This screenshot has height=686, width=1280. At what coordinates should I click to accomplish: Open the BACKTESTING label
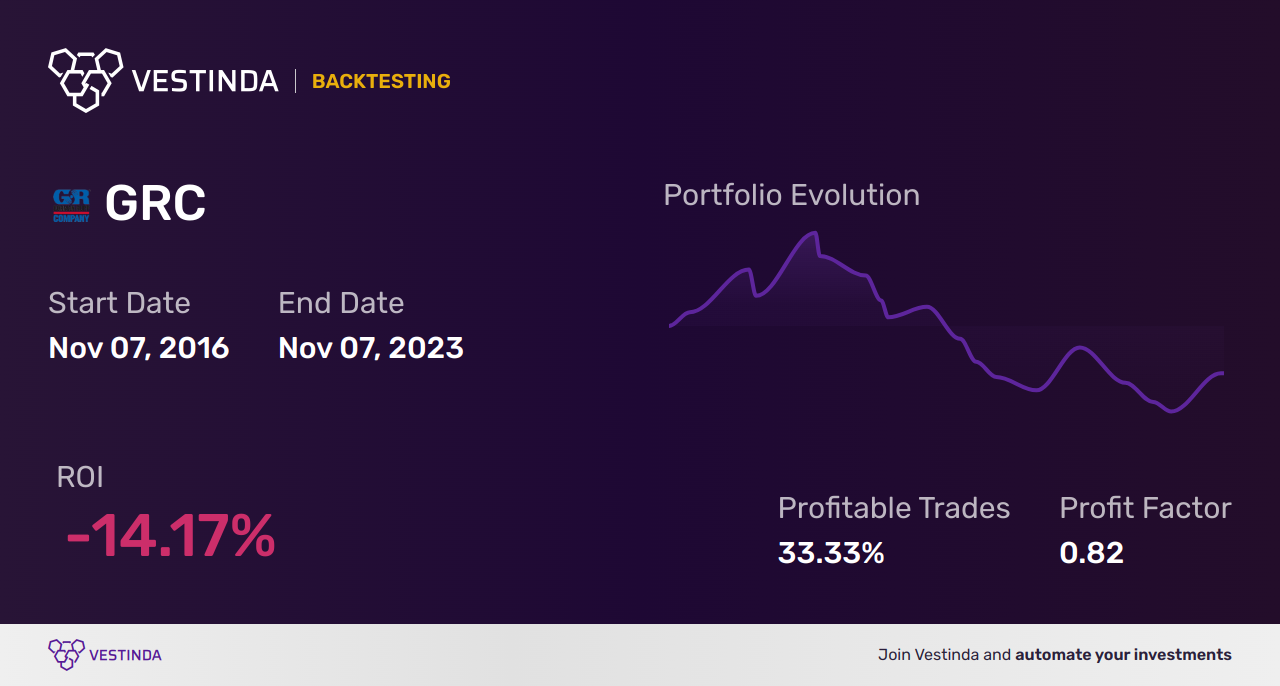[x=381, y=81]
